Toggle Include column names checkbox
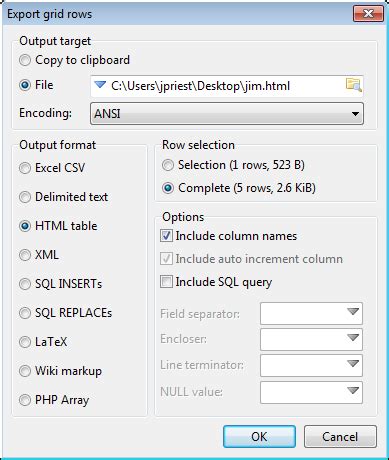Screen dimensions: 389x460 point(166,236)
